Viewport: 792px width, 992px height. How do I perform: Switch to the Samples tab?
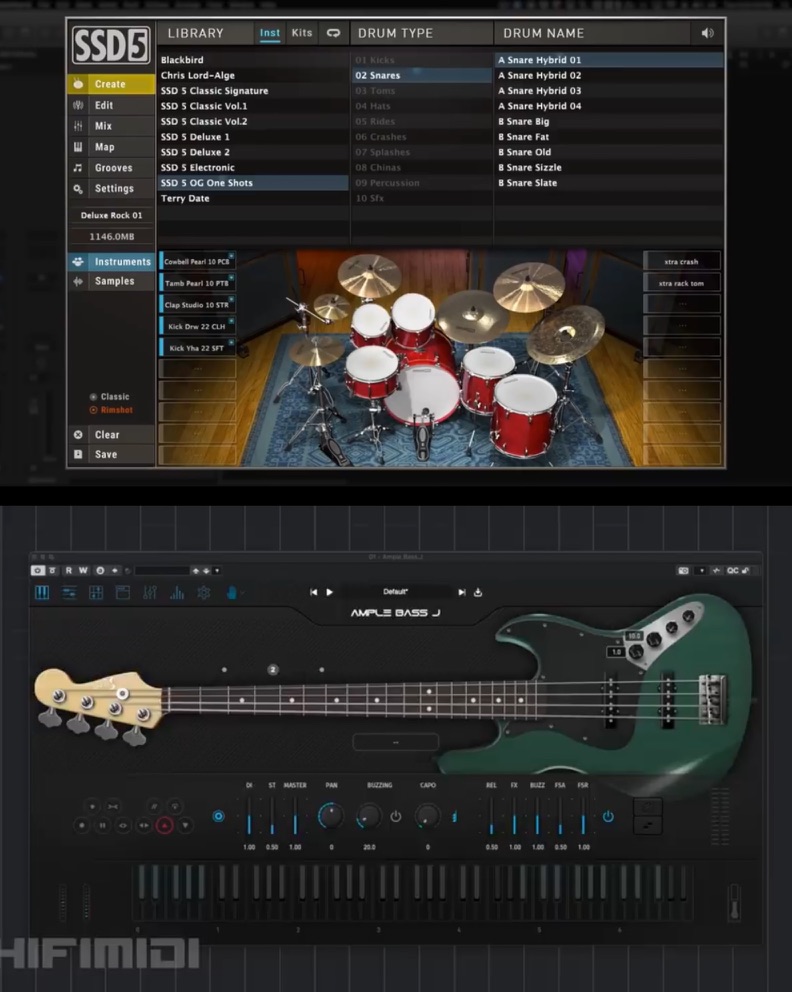point(113,282)
